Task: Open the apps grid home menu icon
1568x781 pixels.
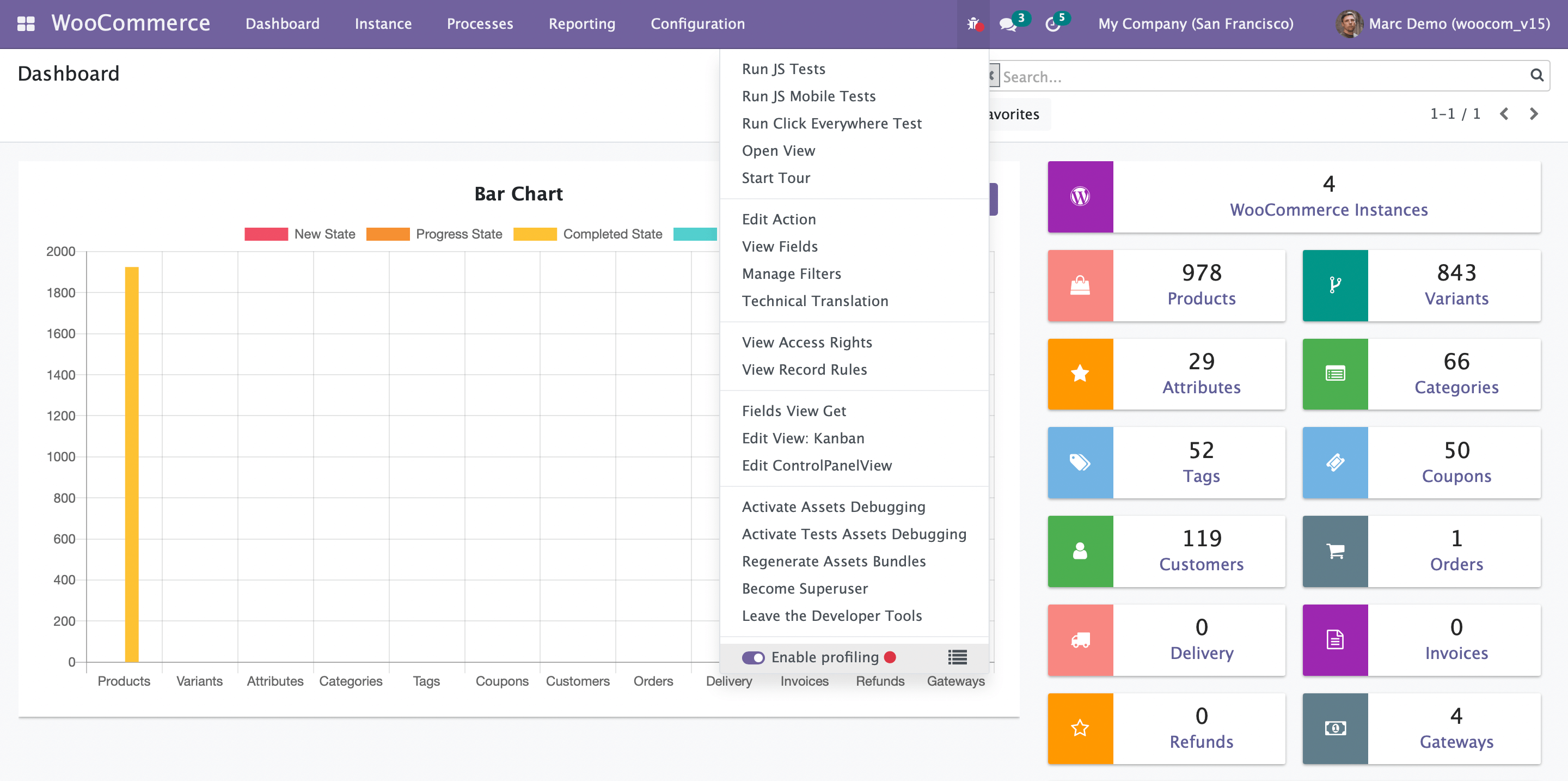Action: pos(26,24)
